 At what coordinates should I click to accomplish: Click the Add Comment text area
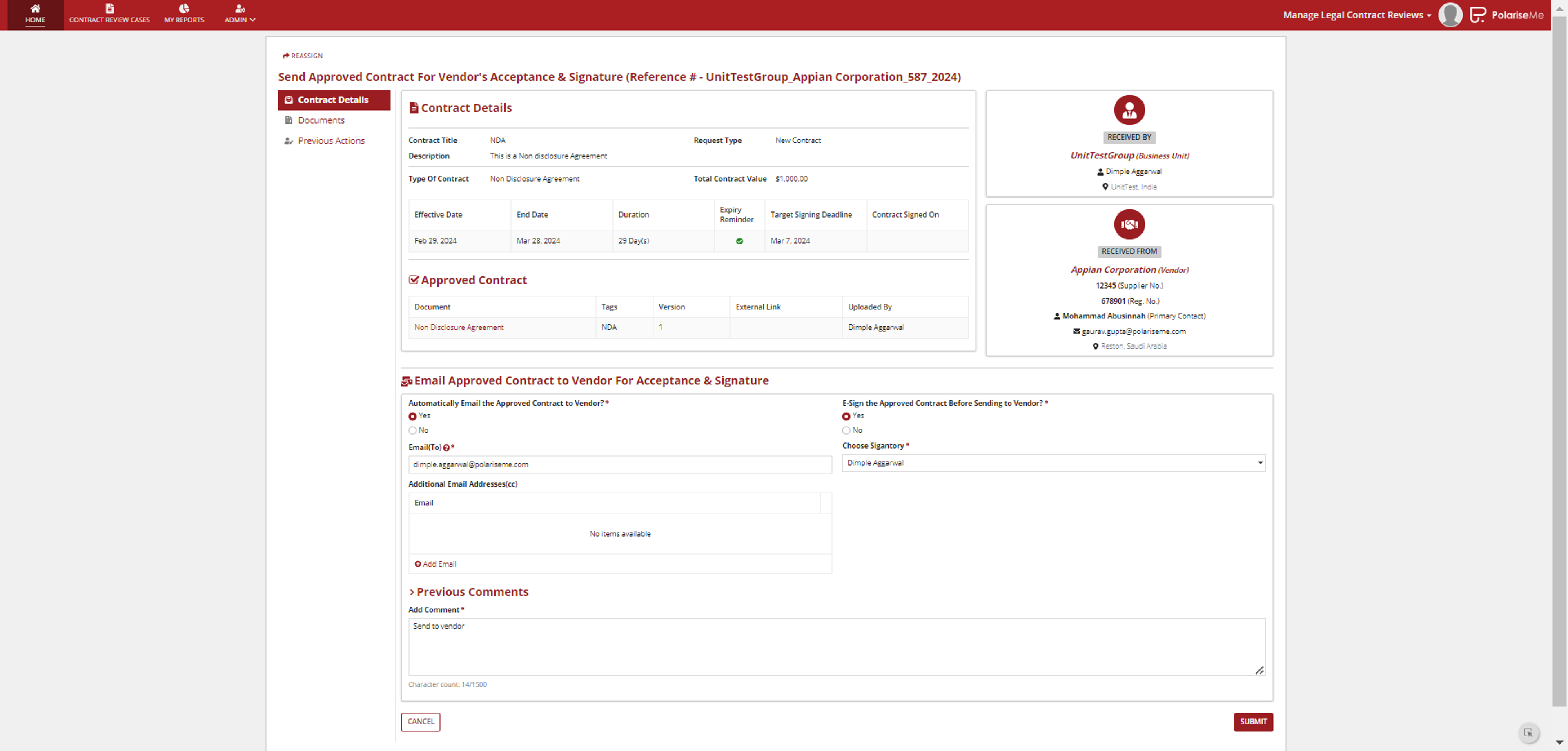(836, 647)
